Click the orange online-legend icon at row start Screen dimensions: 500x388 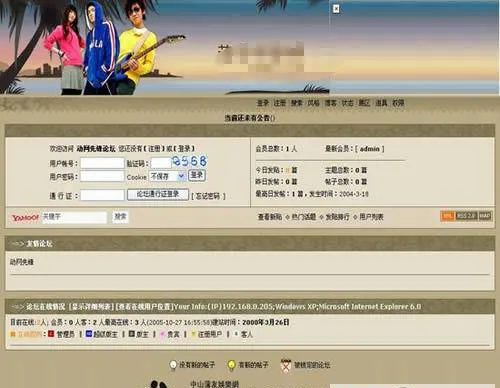click(13, 334)
